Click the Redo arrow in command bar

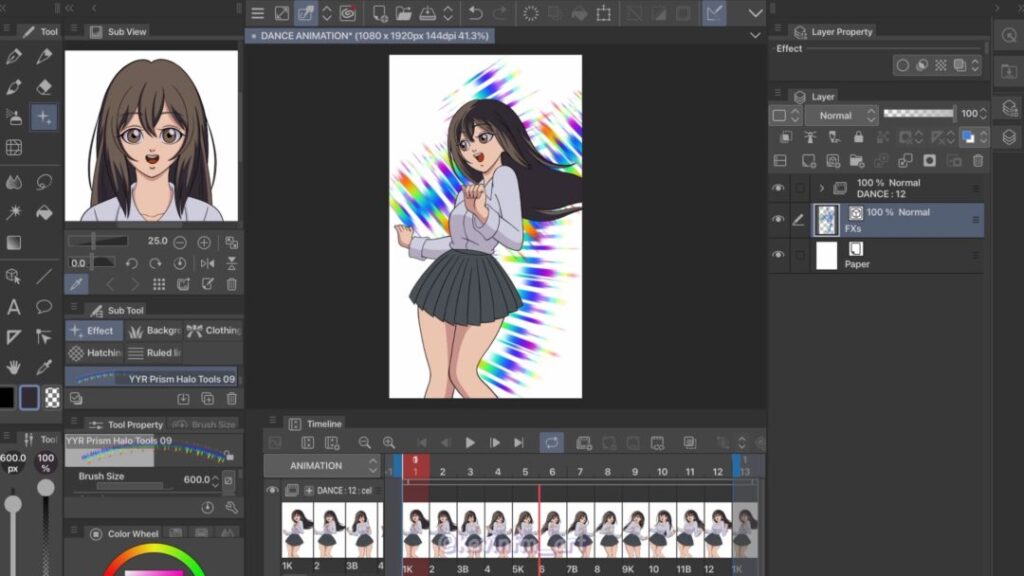[x=500, y=13]
